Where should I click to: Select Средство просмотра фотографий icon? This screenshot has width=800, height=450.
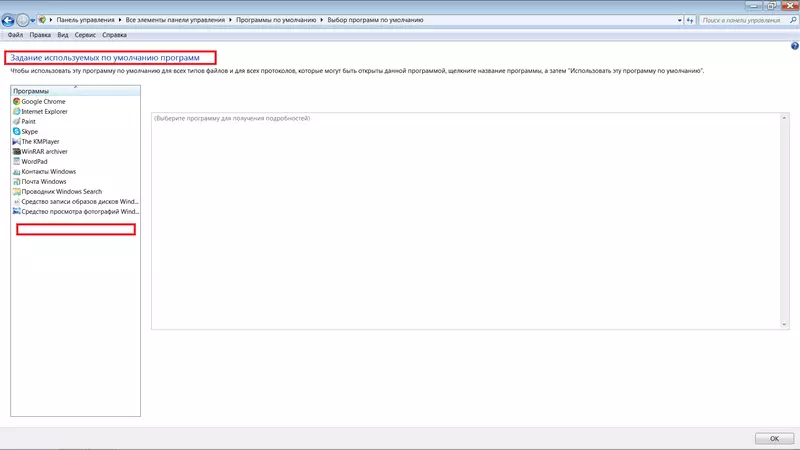tap(16, 211)
